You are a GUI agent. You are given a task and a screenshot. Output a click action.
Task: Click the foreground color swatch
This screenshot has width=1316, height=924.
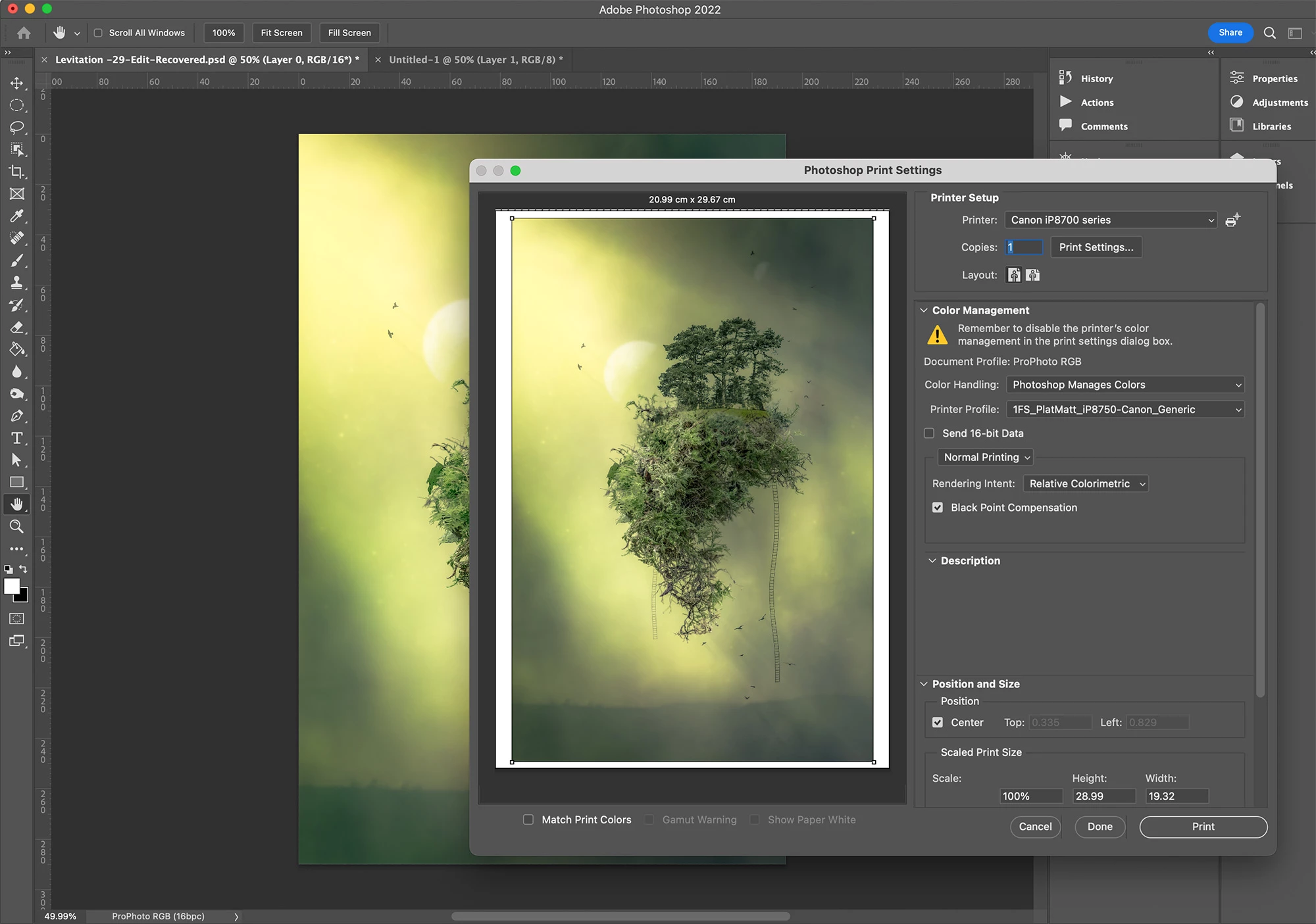tap(11, 586)
